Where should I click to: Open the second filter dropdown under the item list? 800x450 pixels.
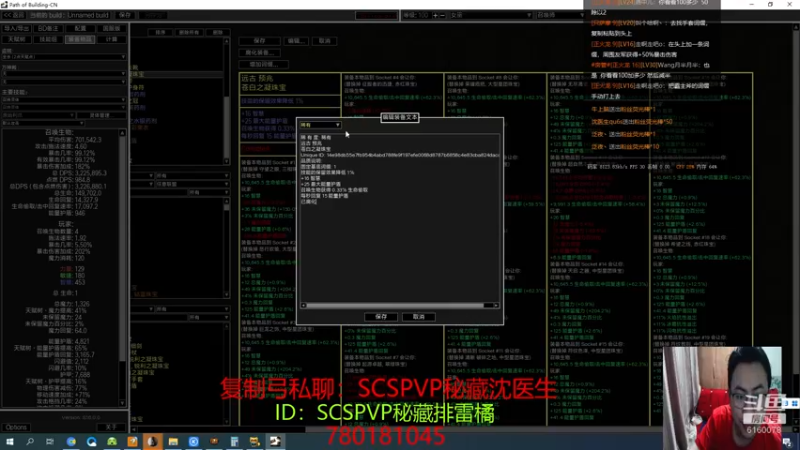(191, 184)
